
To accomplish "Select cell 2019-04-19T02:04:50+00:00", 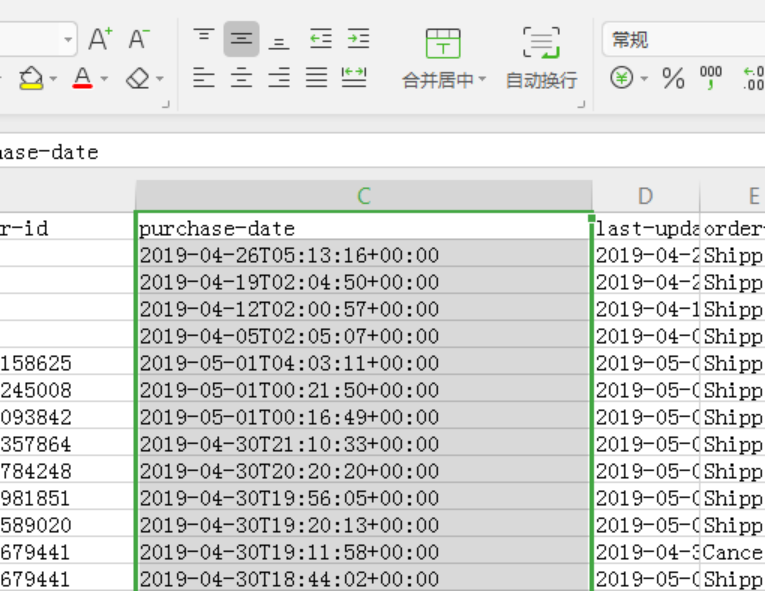I will pos(363,282).
